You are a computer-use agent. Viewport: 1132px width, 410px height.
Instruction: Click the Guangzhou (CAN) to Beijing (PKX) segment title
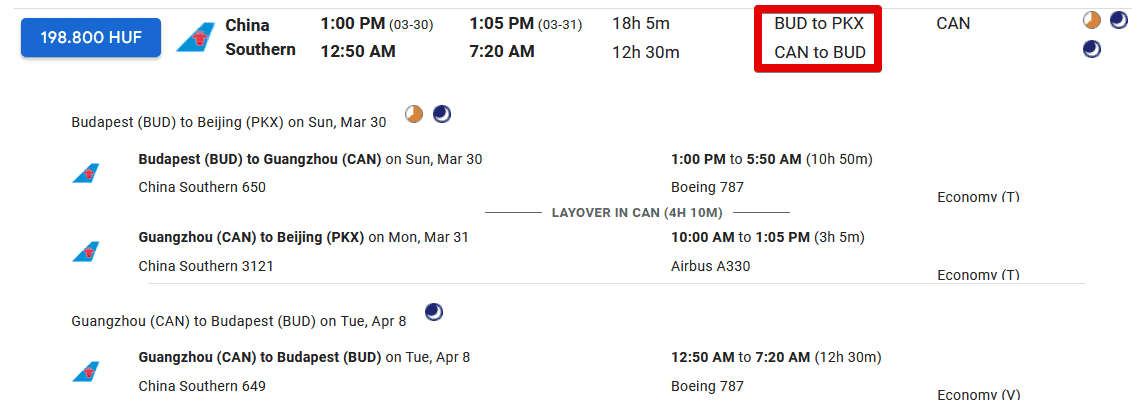(250, 237)
